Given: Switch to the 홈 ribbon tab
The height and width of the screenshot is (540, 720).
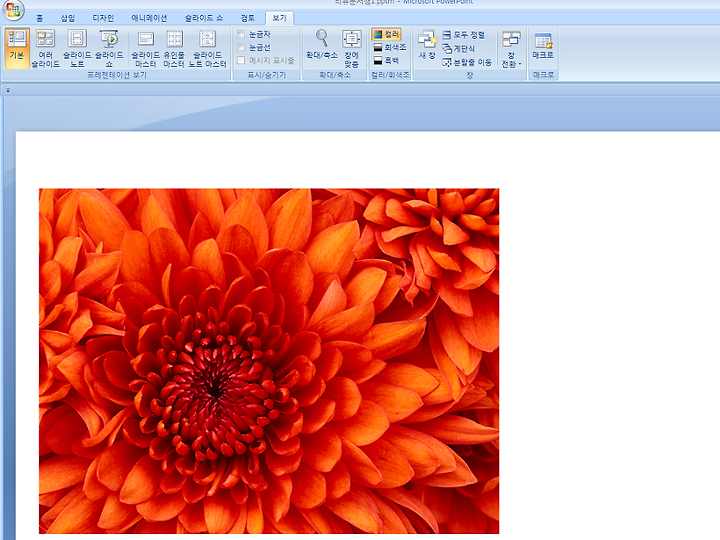Looking at the screenshot, I should (x=39, y=18).
